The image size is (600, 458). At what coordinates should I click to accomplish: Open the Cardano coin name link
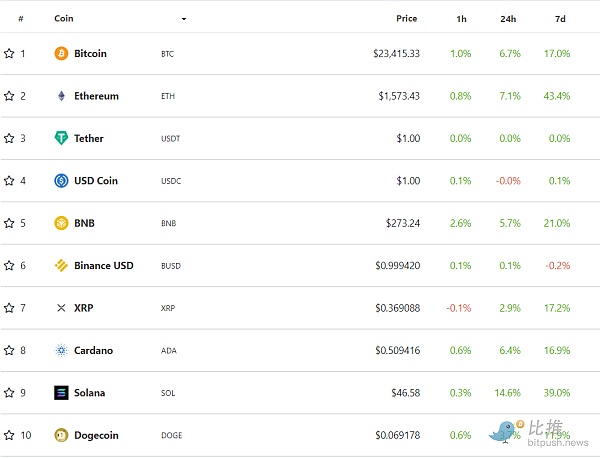tap(93, 350)
